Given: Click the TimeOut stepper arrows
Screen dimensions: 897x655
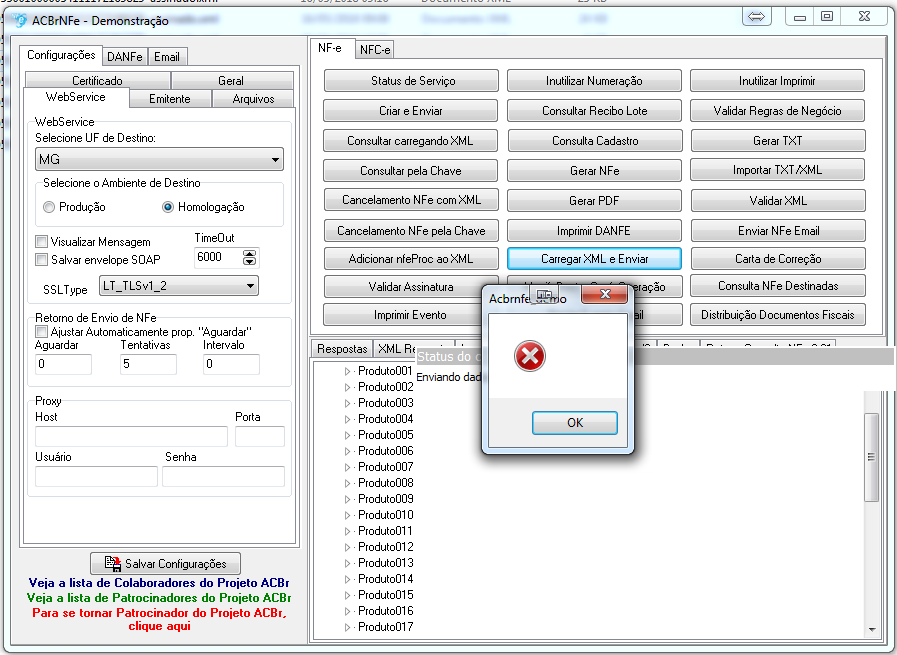Looking at the screenshot, I should (x=249, y=257).
